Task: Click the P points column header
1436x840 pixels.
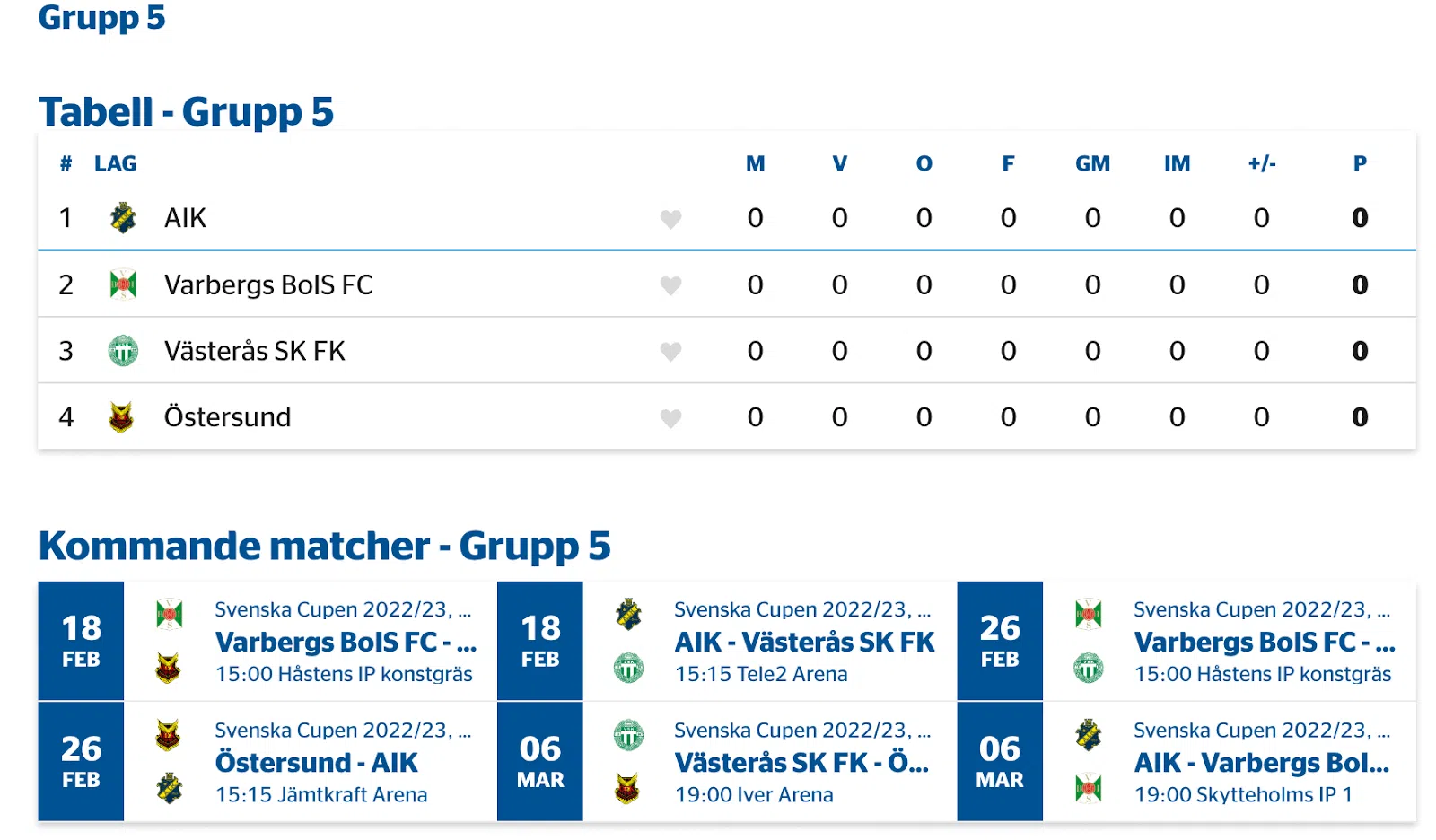Action: tap(1360, 164)
